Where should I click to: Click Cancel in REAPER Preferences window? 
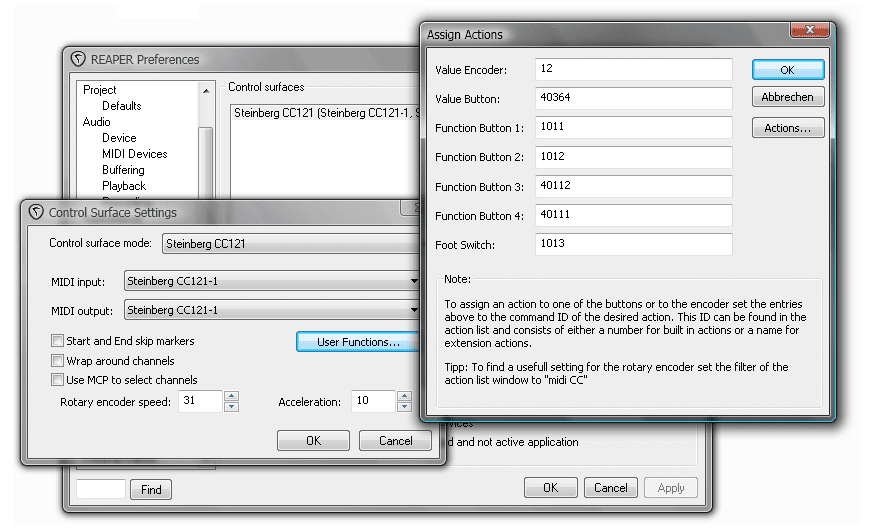(x=610, y=488)
